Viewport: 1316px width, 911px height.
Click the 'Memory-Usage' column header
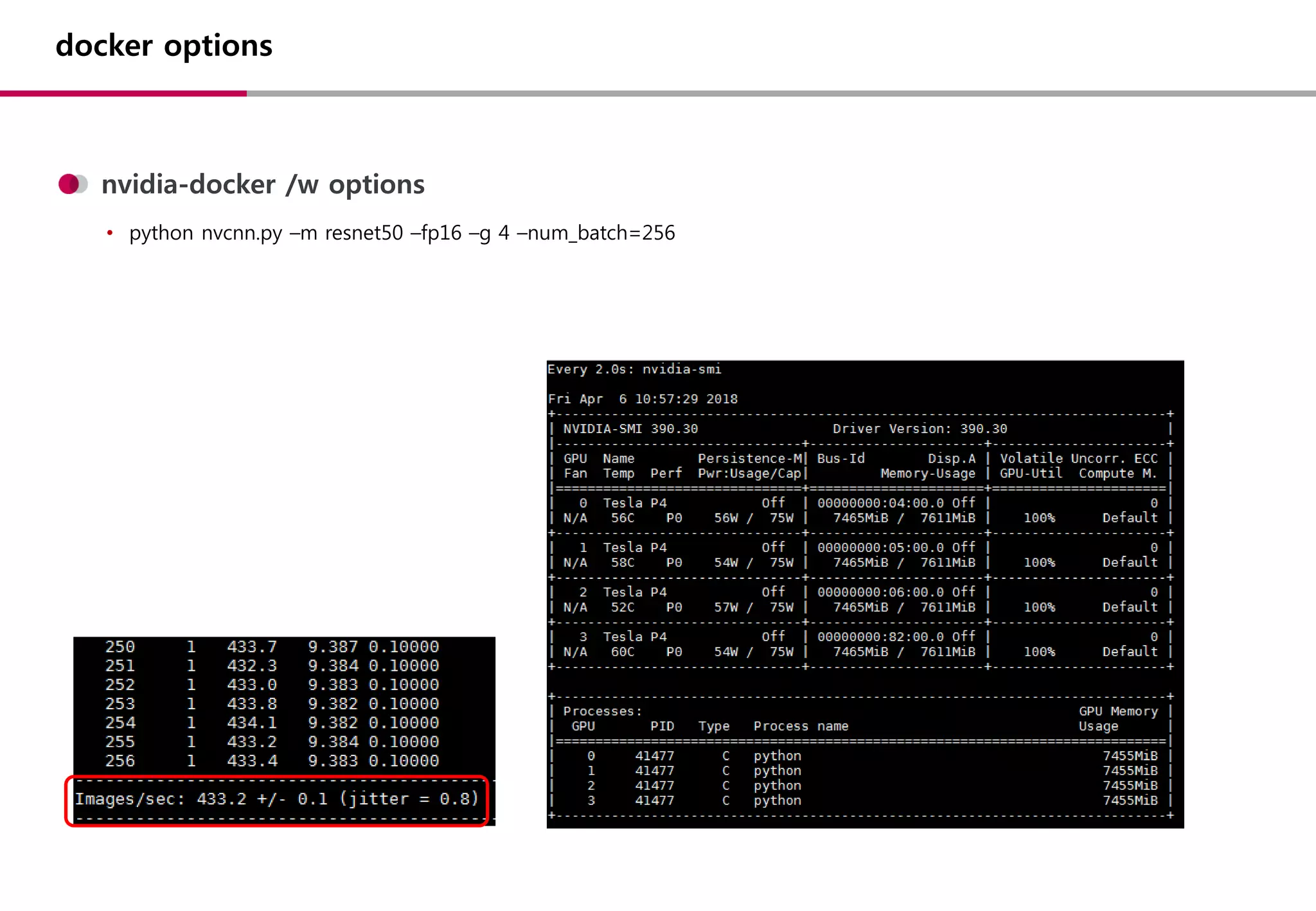pos(928,473)
